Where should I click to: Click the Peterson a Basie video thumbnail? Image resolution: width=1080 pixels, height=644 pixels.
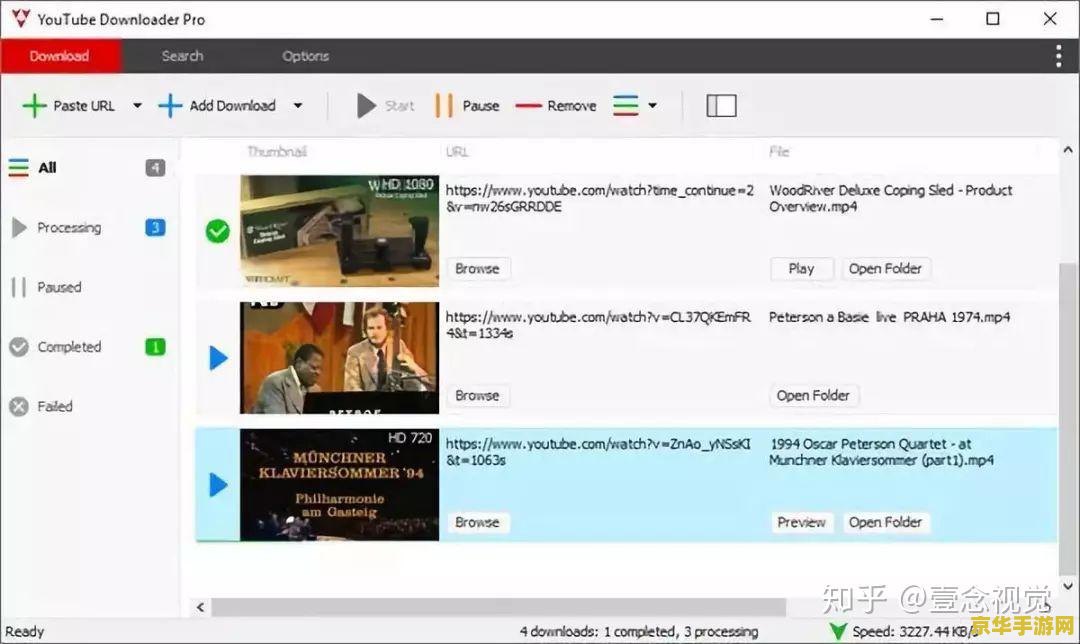click(x=340, y=357)
